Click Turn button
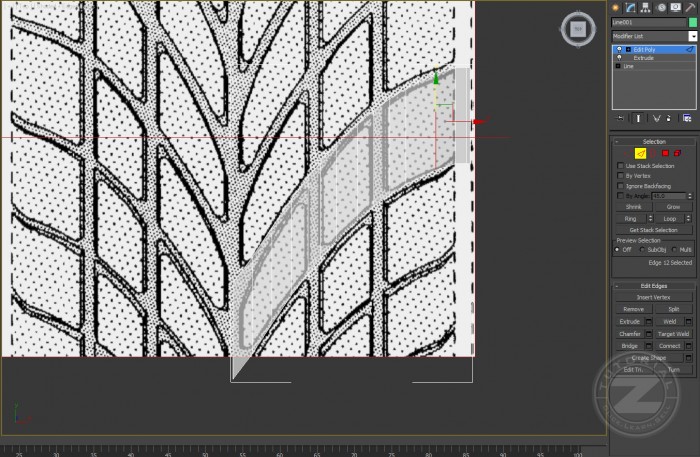The width and height of the screenshot is (700, 457). (x=673, y=370)
